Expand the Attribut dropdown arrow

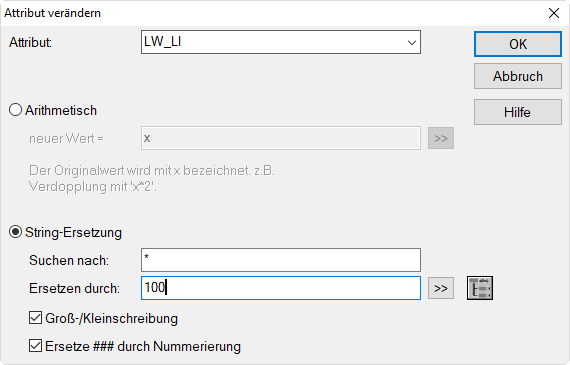point(412,43)
